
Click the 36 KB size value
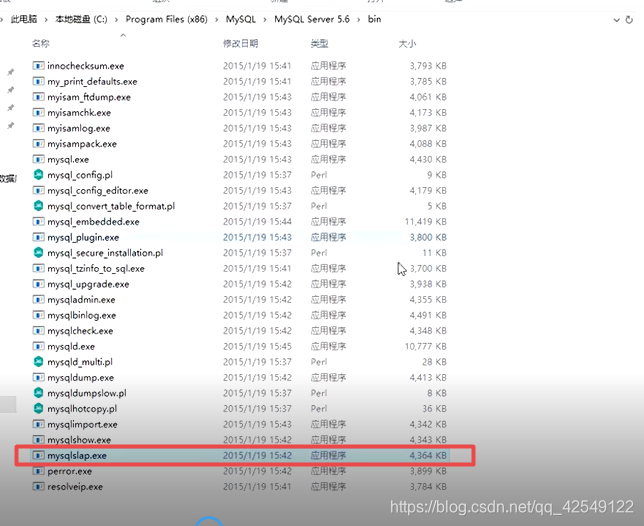[x=434, y=409]
